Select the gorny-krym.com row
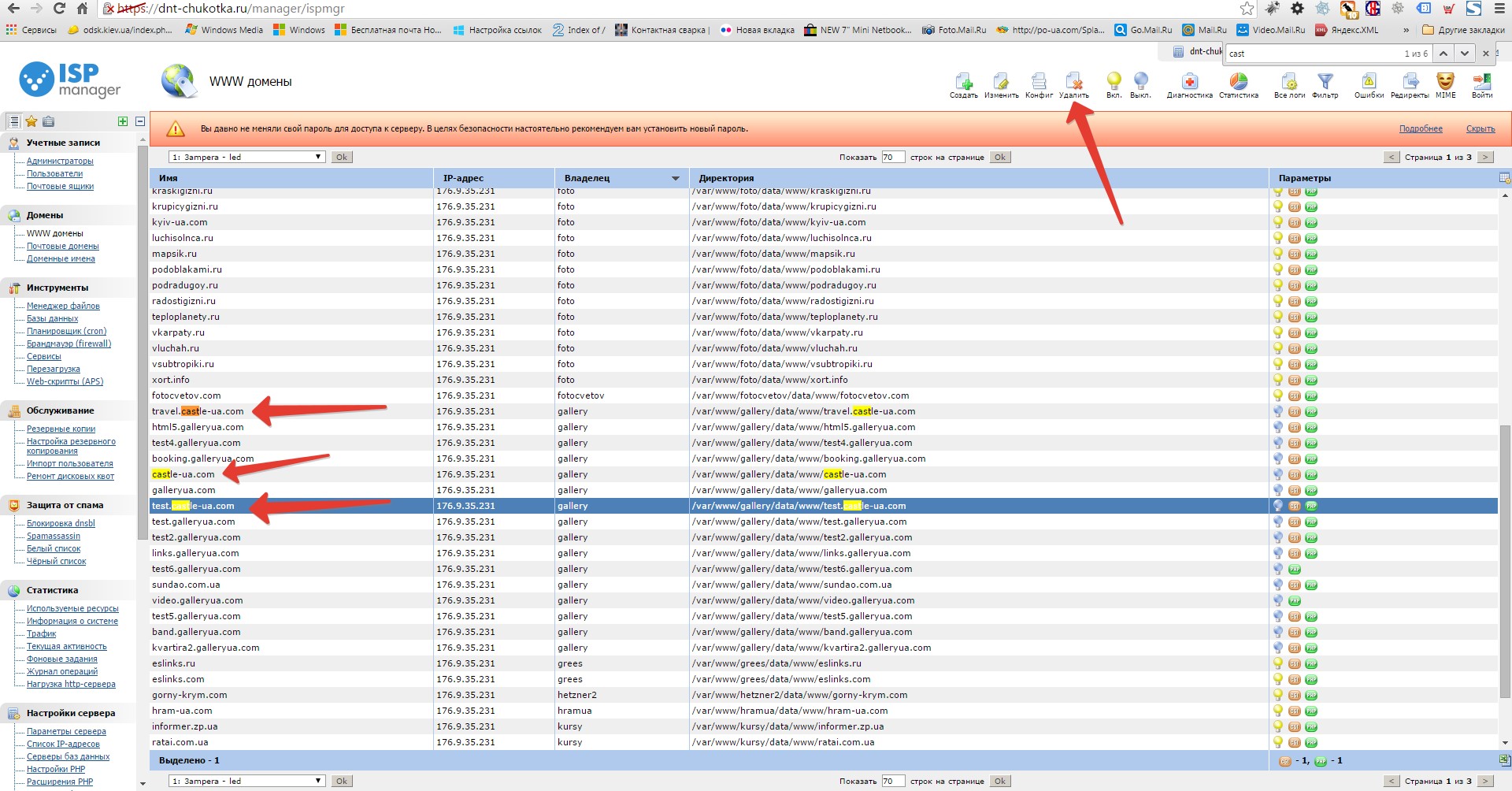 tap(824, 695)
